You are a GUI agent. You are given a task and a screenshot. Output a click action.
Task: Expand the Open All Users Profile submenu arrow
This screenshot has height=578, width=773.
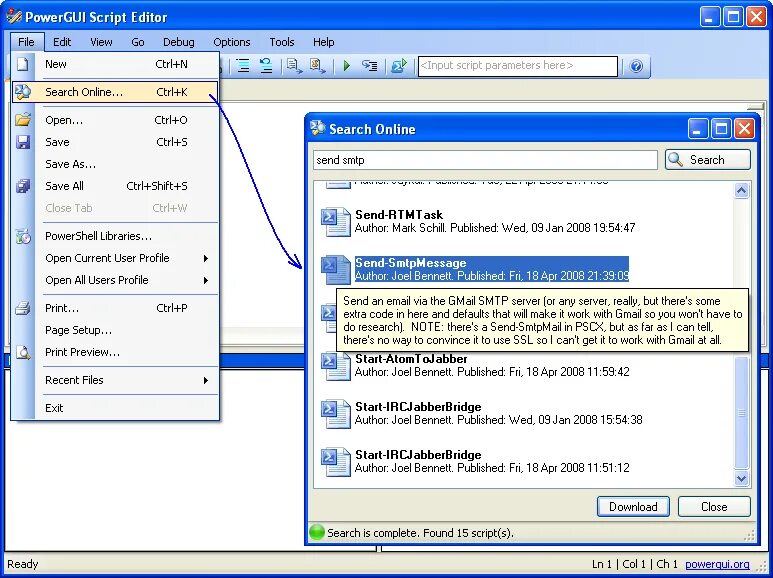coord(206,281)
